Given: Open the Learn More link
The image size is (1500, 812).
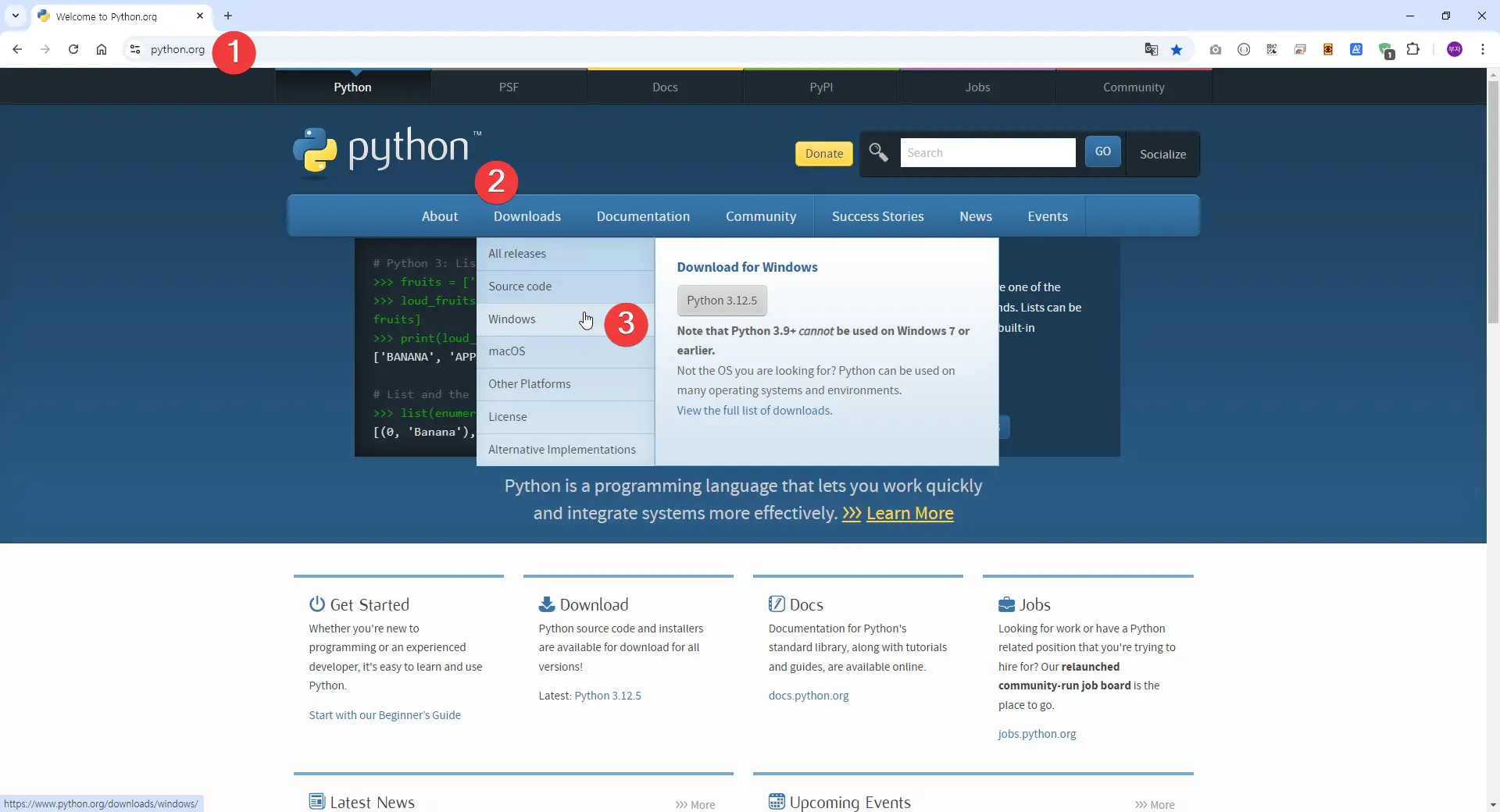Looking at the screenshot, I should tap(910, 513).
